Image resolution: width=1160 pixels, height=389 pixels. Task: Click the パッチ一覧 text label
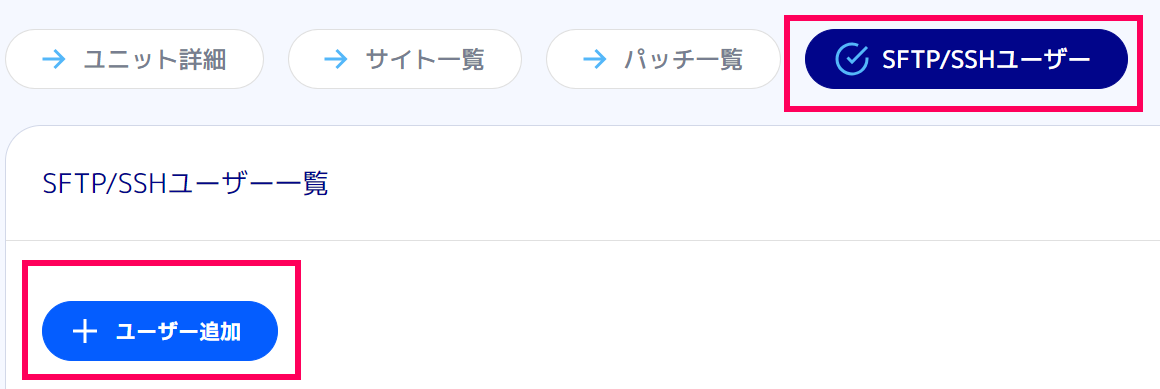coord(683,59)
